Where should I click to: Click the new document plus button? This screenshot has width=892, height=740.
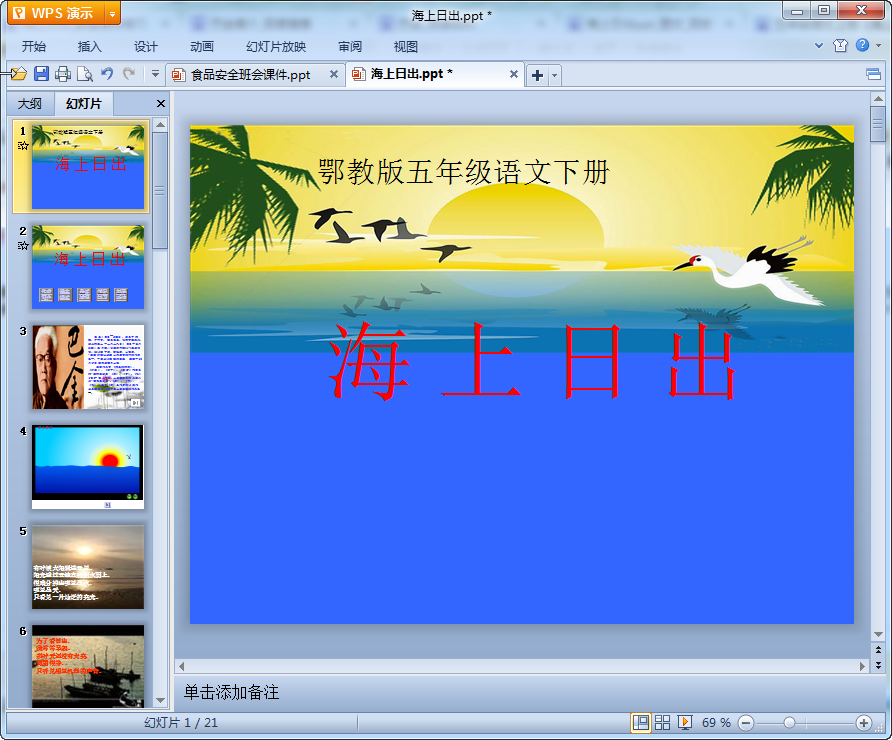[x=538, y=75]
